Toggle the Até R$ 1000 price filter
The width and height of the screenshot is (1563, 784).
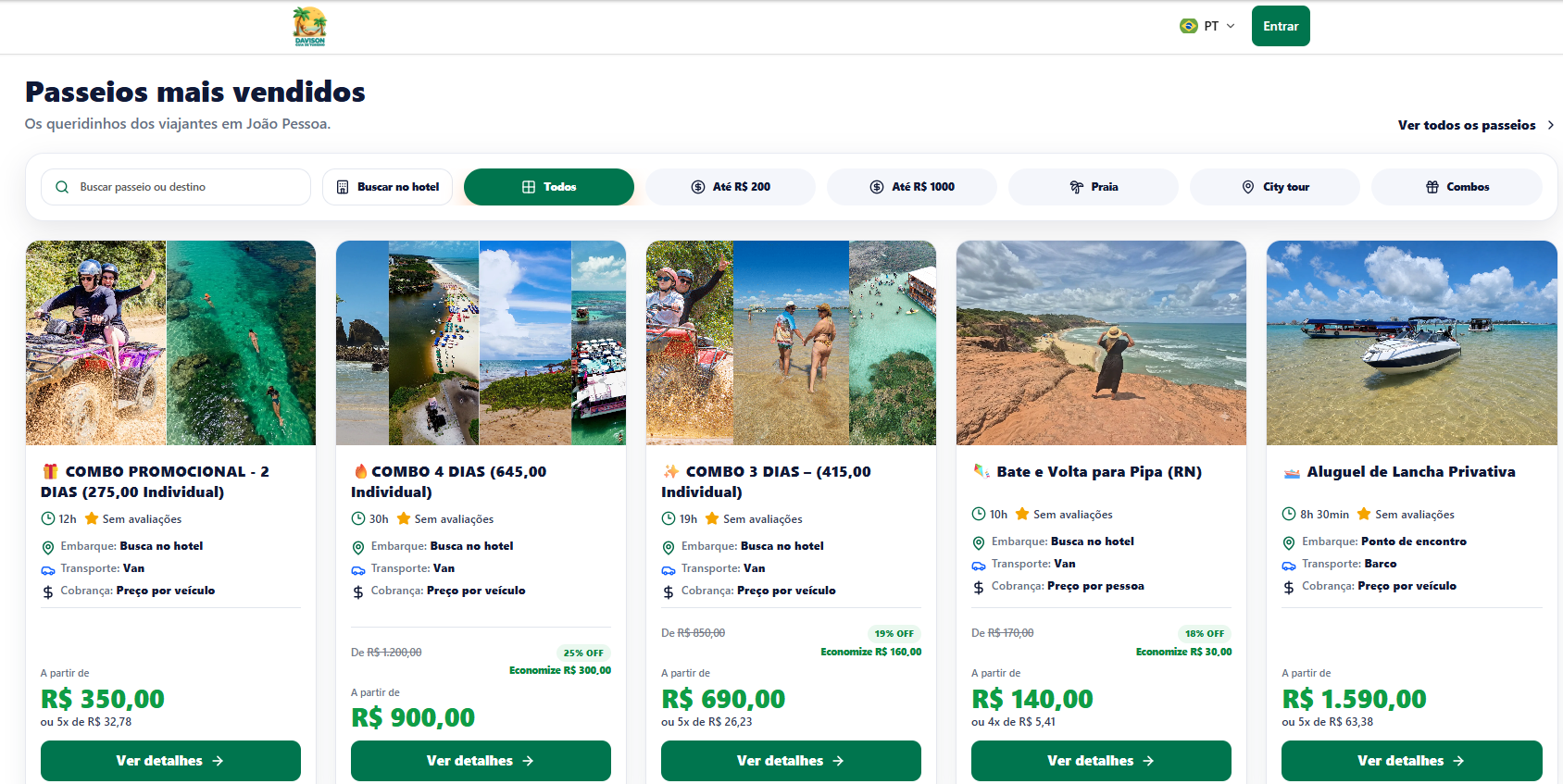912,187
